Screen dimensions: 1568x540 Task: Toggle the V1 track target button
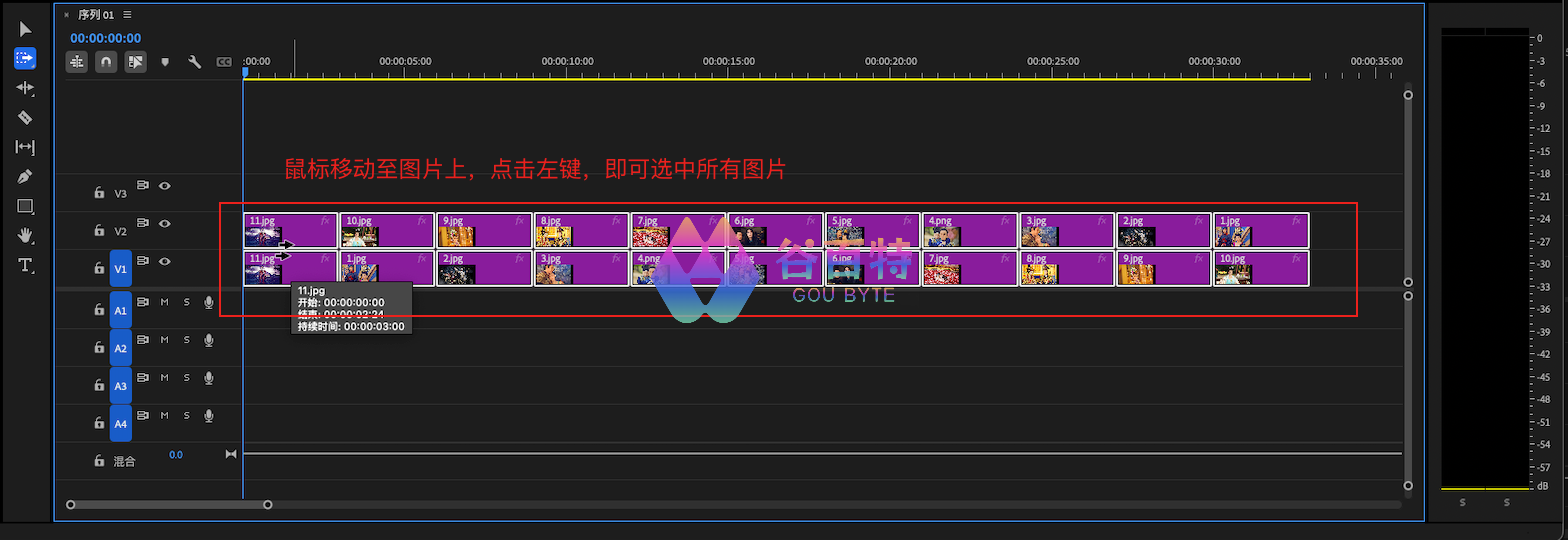120,268
